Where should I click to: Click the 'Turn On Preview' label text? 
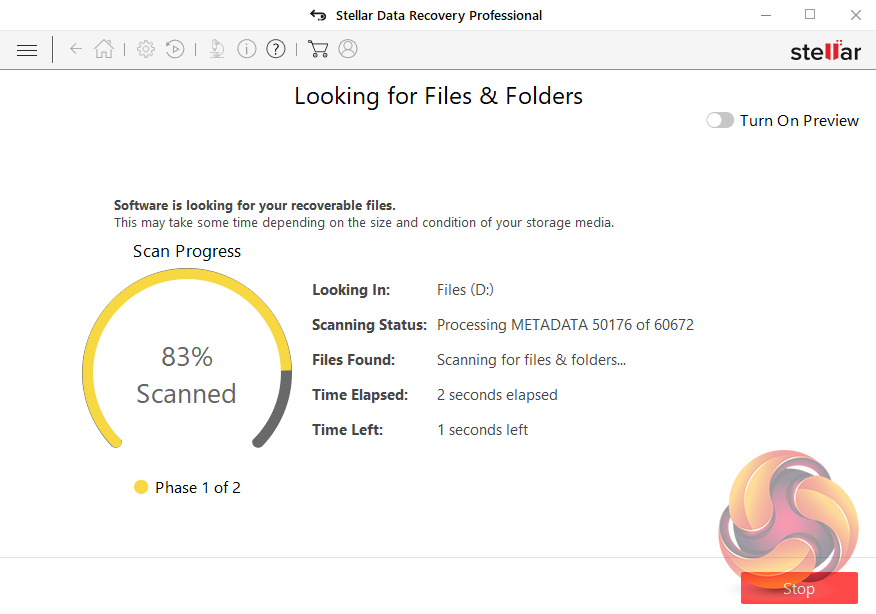tap(799, 120)
